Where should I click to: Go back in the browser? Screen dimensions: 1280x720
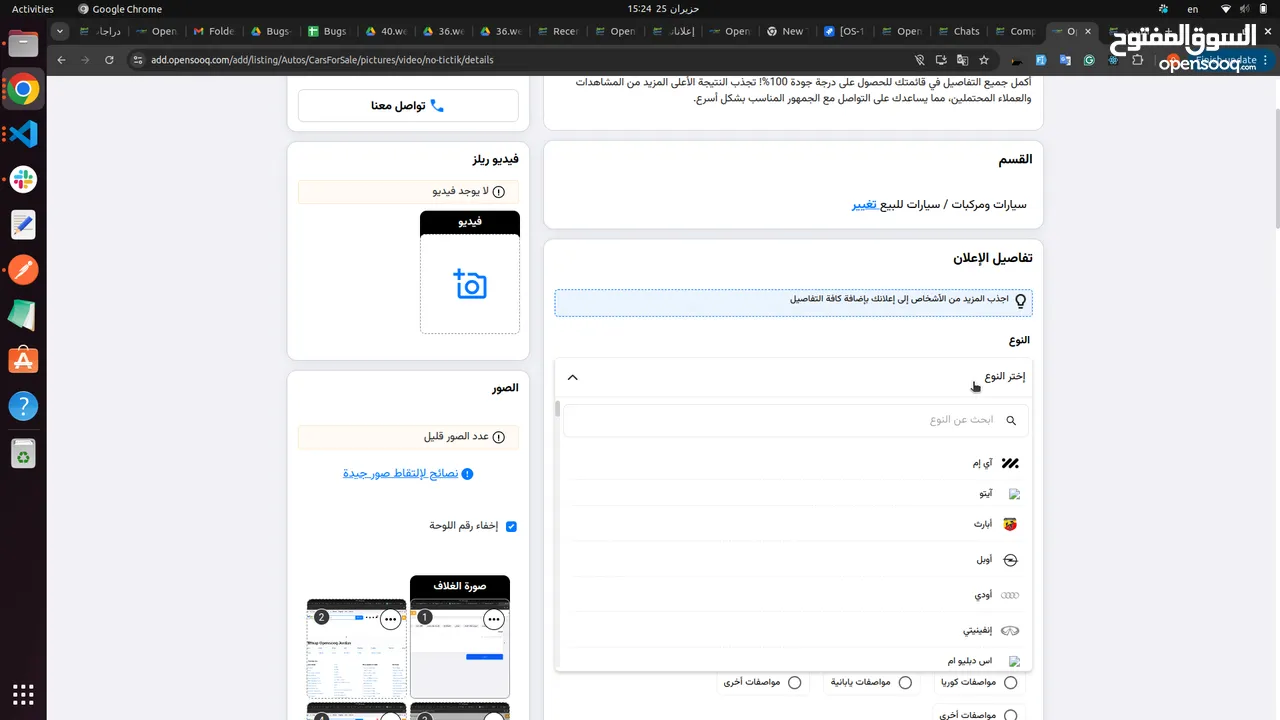pos(61,60)
